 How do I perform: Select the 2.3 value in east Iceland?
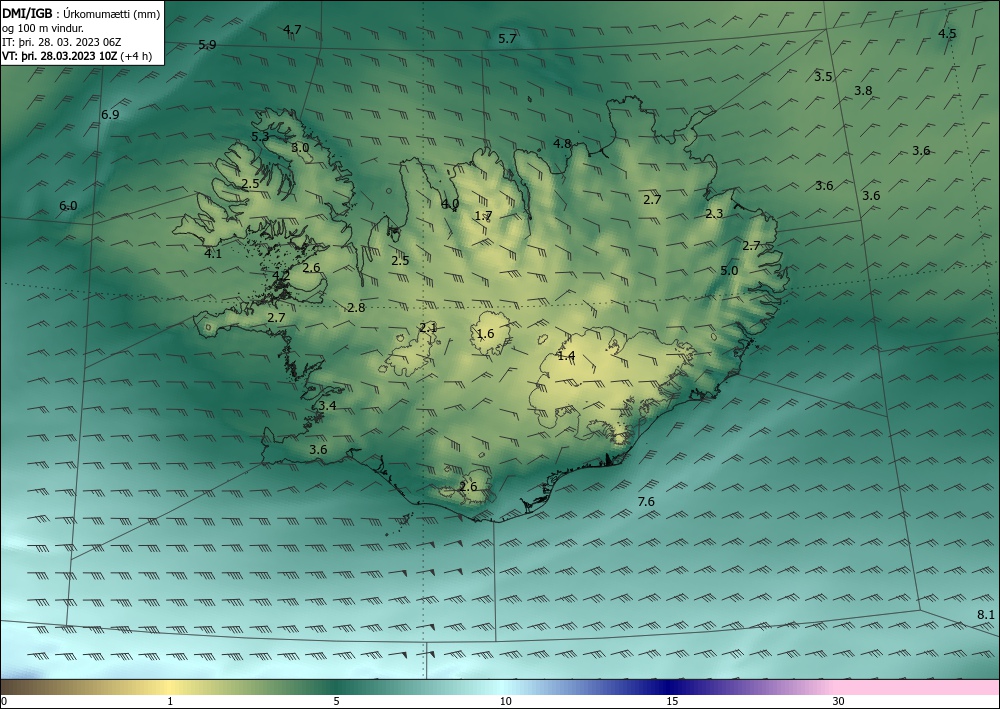pos(714,214)
